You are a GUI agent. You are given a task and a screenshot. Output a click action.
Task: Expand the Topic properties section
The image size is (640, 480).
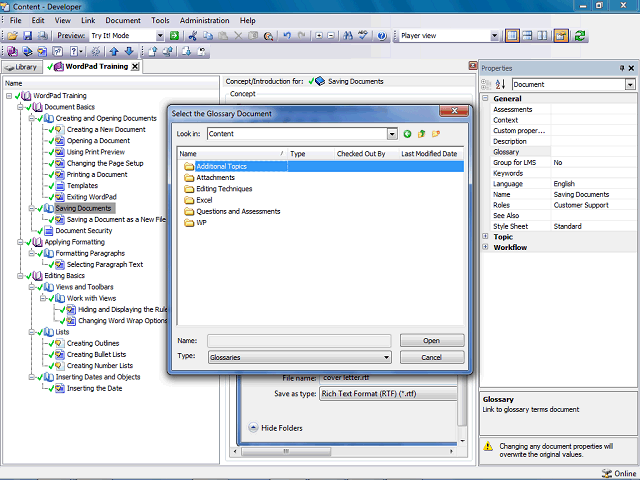tap(485, 236)
